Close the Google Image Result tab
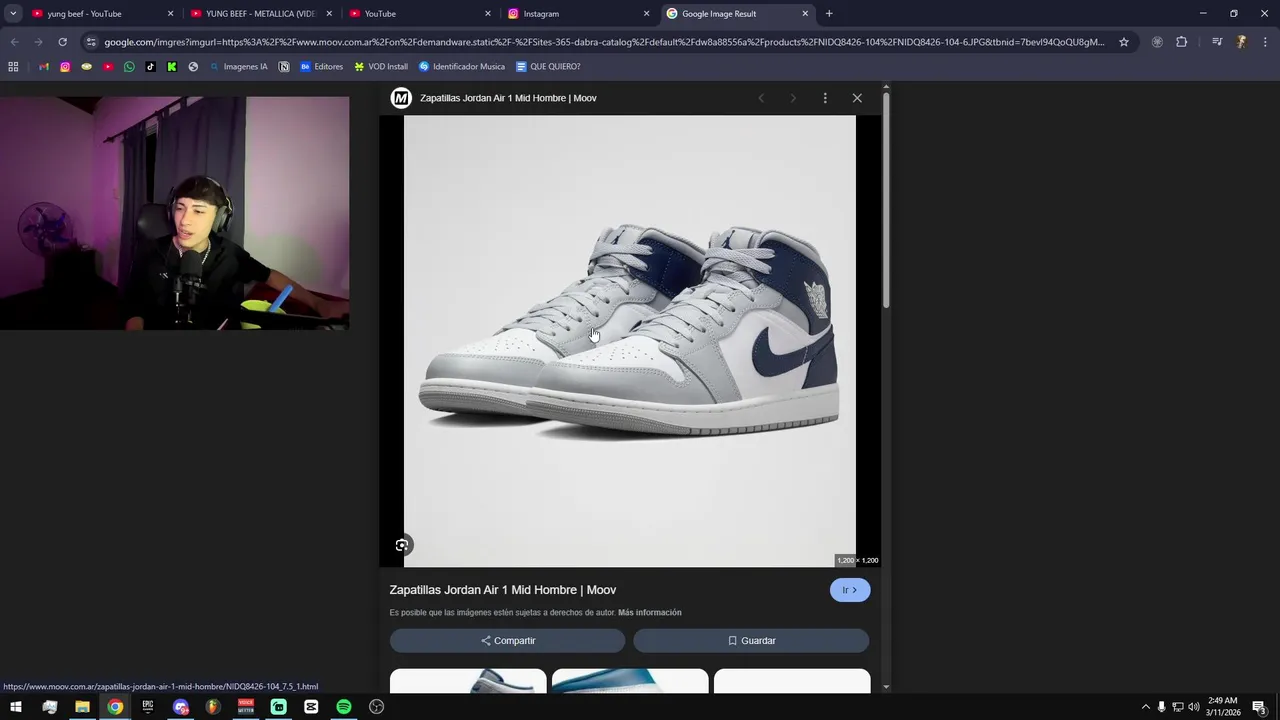This screenshot has width=1280, height=720. coord(805,14)
